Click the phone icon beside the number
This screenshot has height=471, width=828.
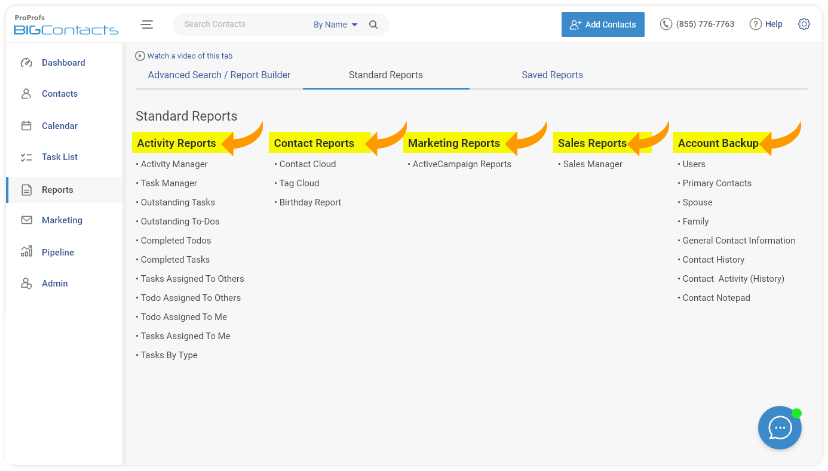click(x=665, y=24)
